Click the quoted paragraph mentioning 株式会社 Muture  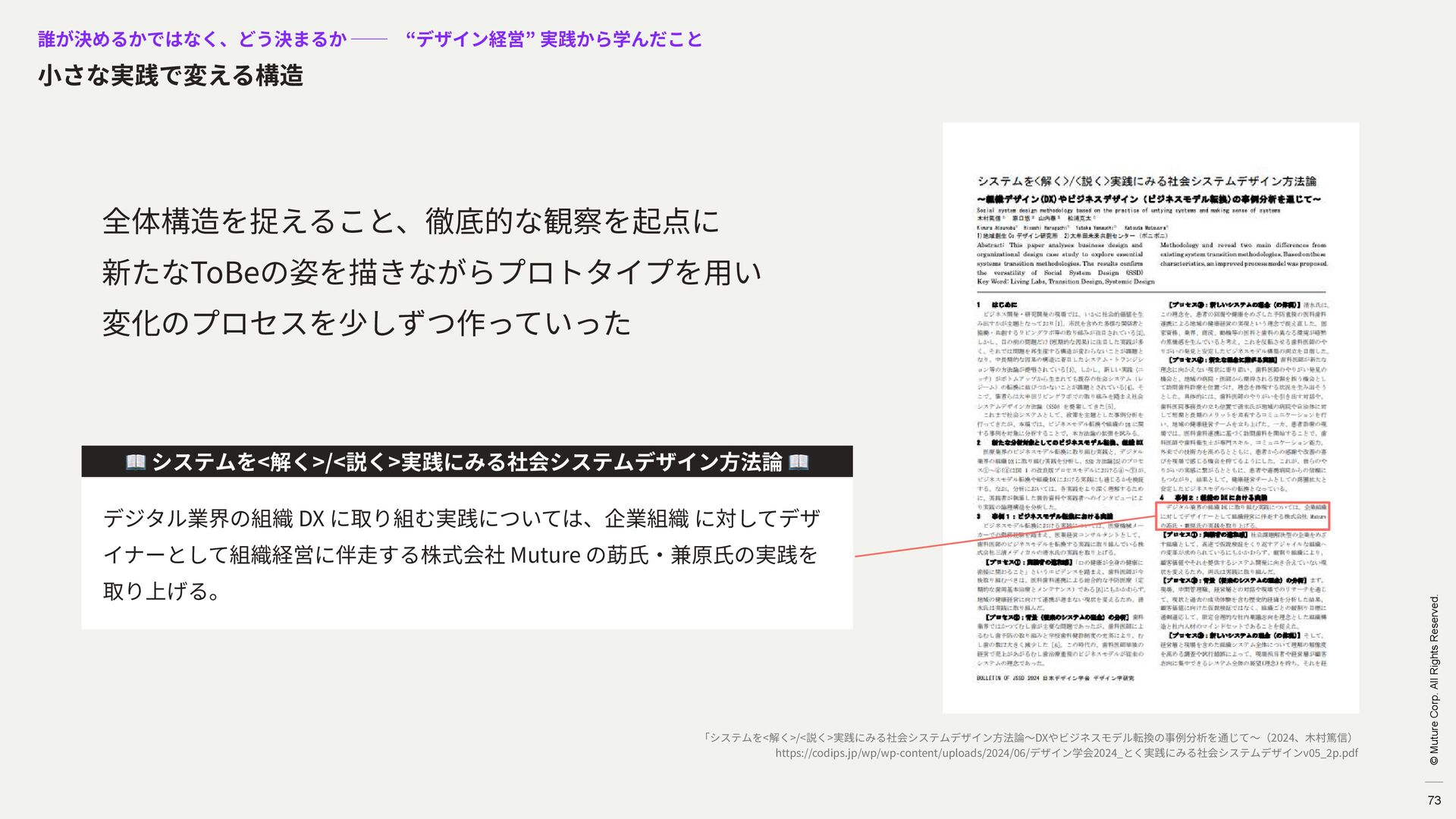[x=461, y=554]
